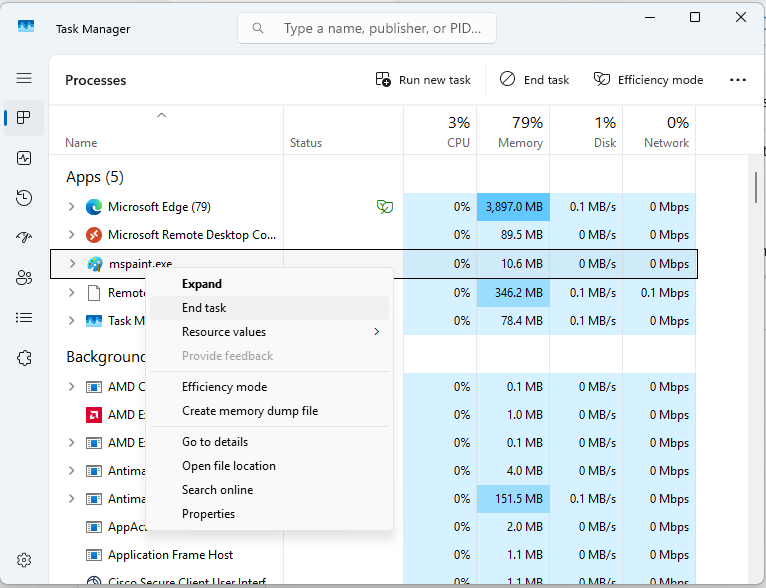Click the vertical scrollbar thumb

(x=756, y=188)
